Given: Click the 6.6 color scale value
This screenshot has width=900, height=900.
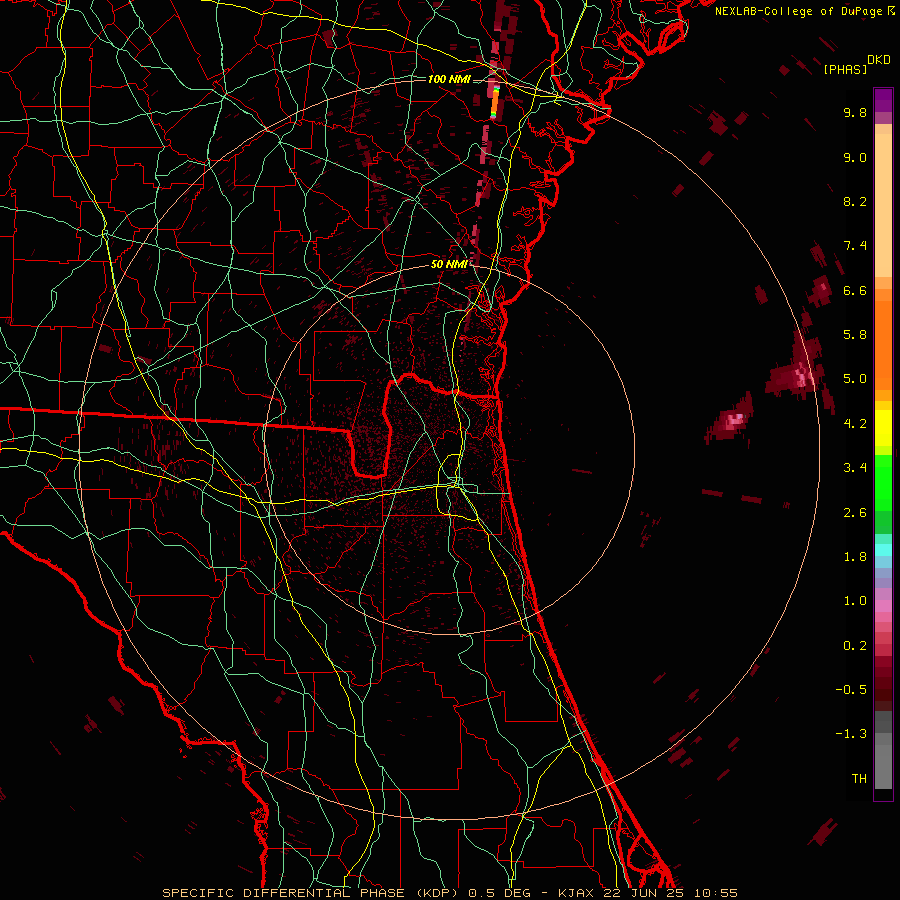Looking at the screenshot, I should [855, 290].
